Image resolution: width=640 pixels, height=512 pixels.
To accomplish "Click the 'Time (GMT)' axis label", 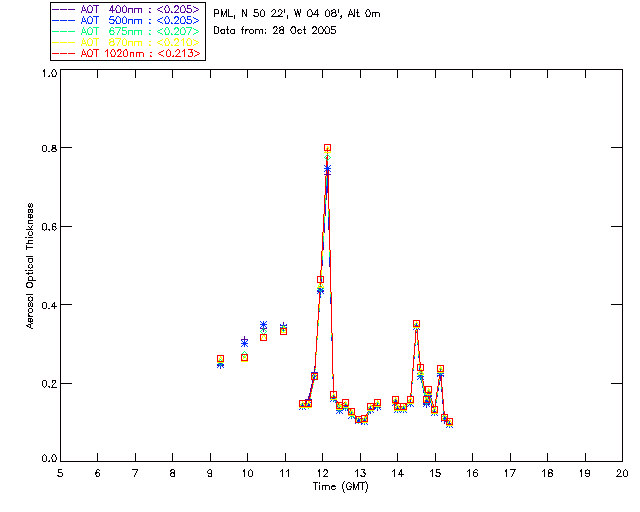I will [x=341, y=487].
